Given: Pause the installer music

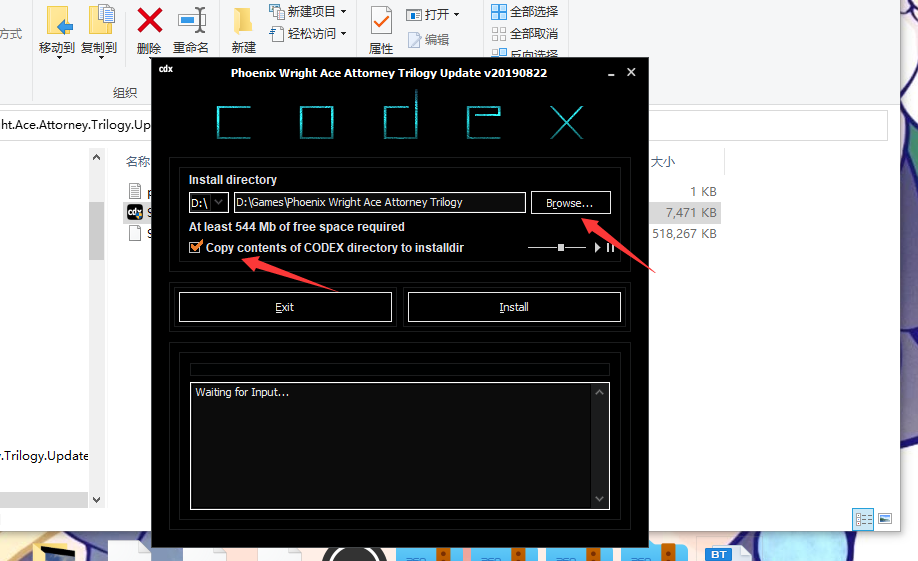Looking at the screenshot, I should 610,248.
